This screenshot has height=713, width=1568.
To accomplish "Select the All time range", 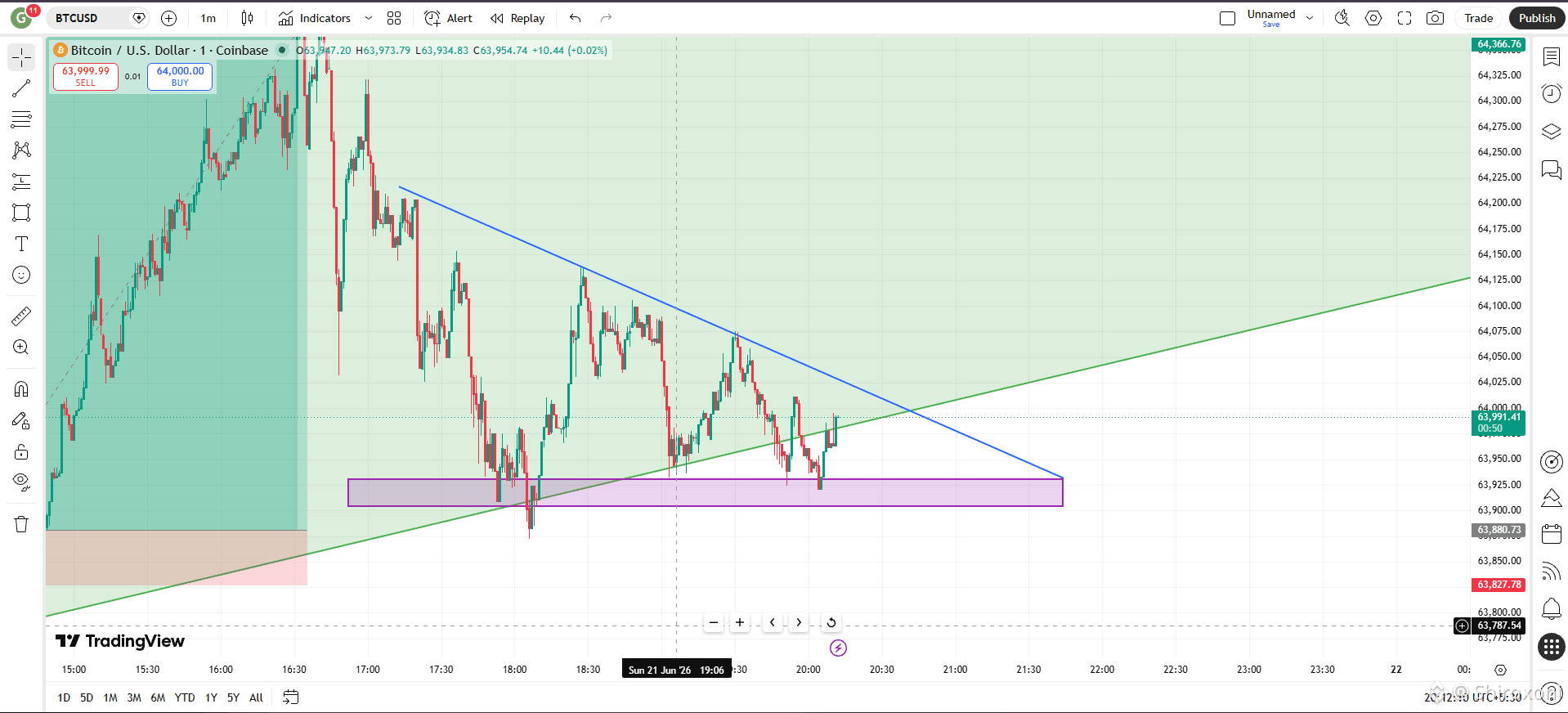I will tap(256, 697).
